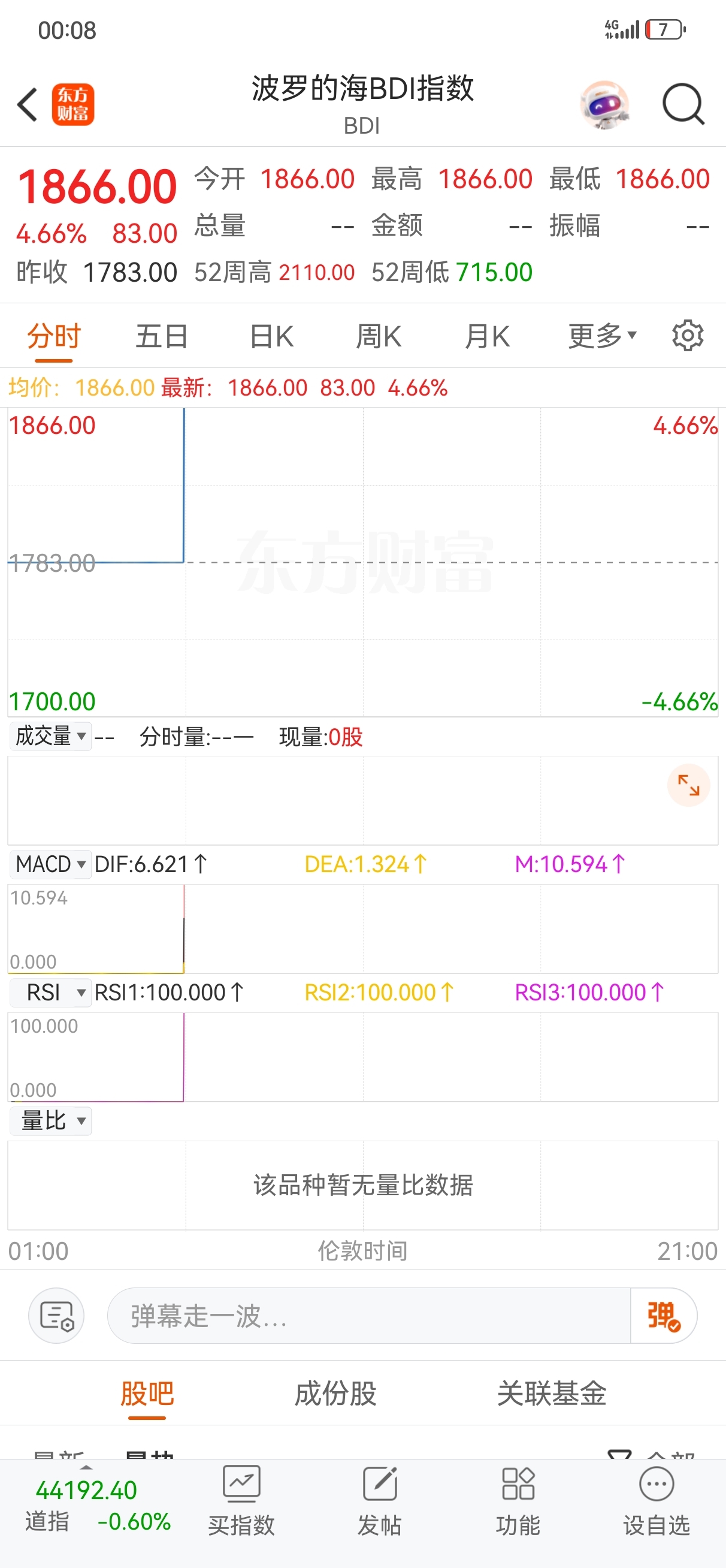Open the search magnifier icon
Image resolution: width=726 pixels, height=1568 pixels.
click(683, 105)
